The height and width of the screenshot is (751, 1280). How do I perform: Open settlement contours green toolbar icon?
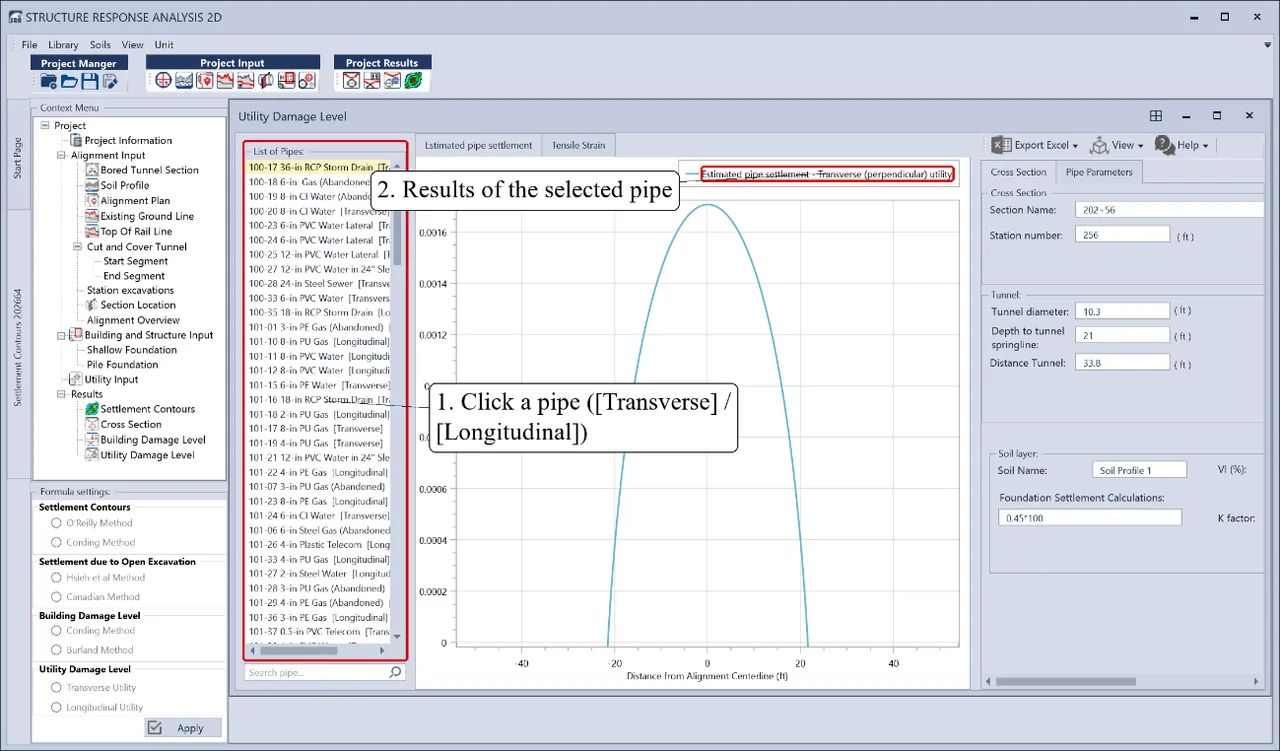click(x=412, y=81)
